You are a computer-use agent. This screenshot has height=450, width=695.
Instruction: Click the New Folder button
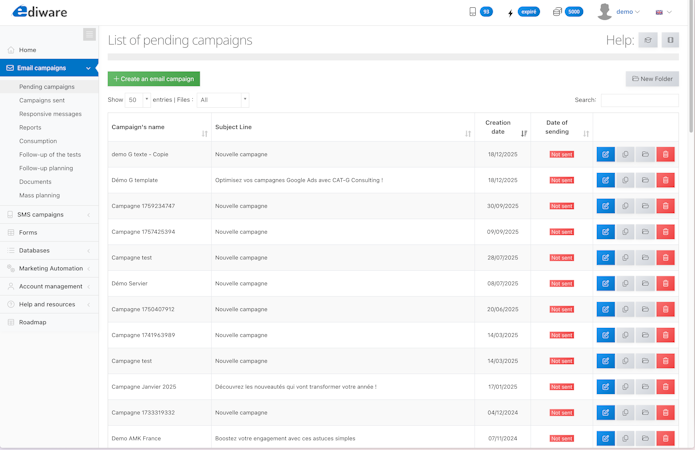[x=652, y=78]
